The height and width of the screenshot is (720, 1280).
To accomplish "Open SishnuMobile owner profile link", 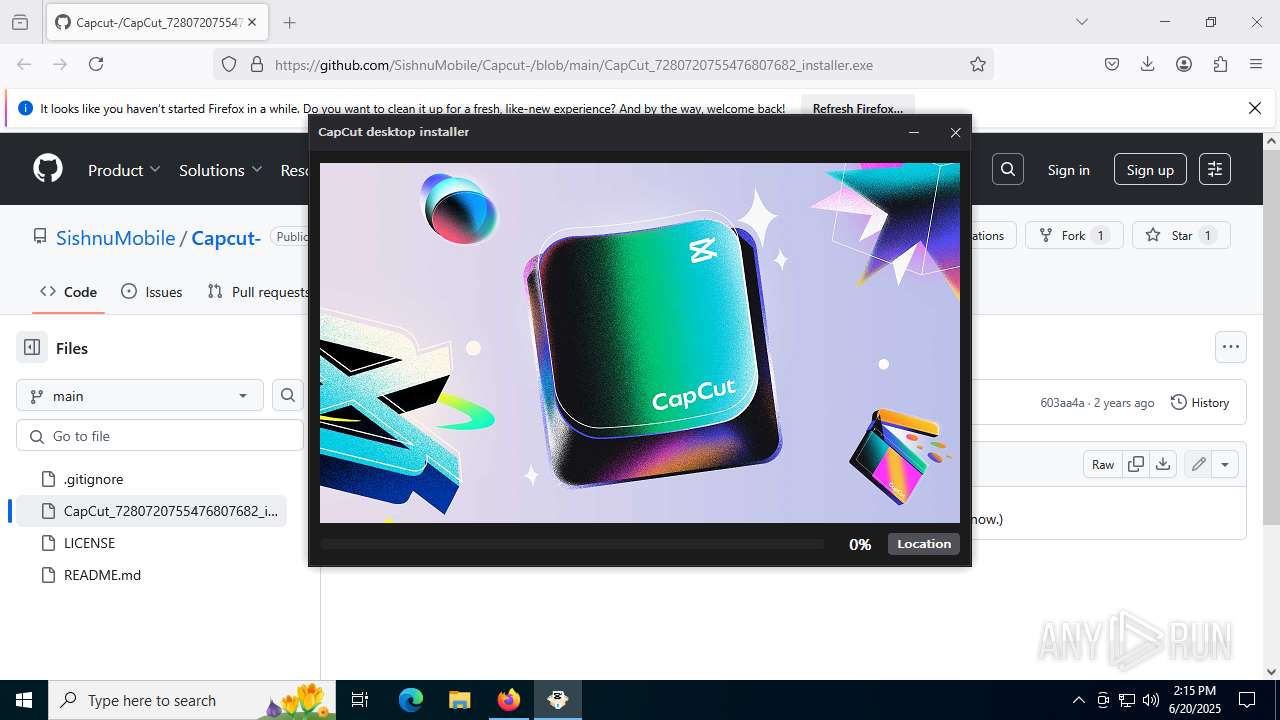I will [115, 237].
